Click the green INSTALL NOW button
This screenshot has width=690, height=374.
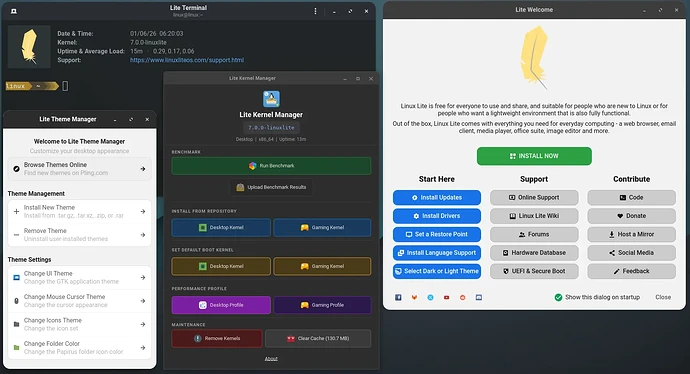tap(534, 156)
